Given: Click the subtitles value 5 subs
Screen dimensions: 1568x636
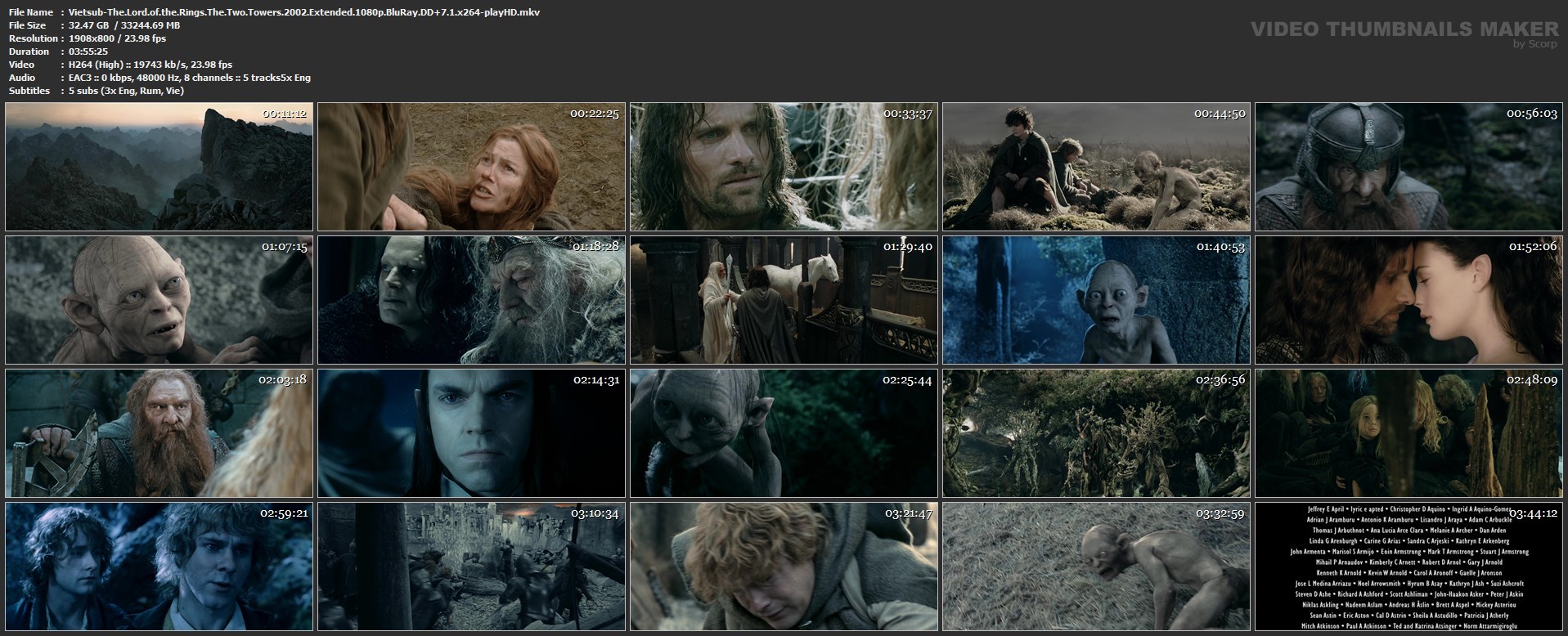Looking at the screenshot, I should 126,91.
